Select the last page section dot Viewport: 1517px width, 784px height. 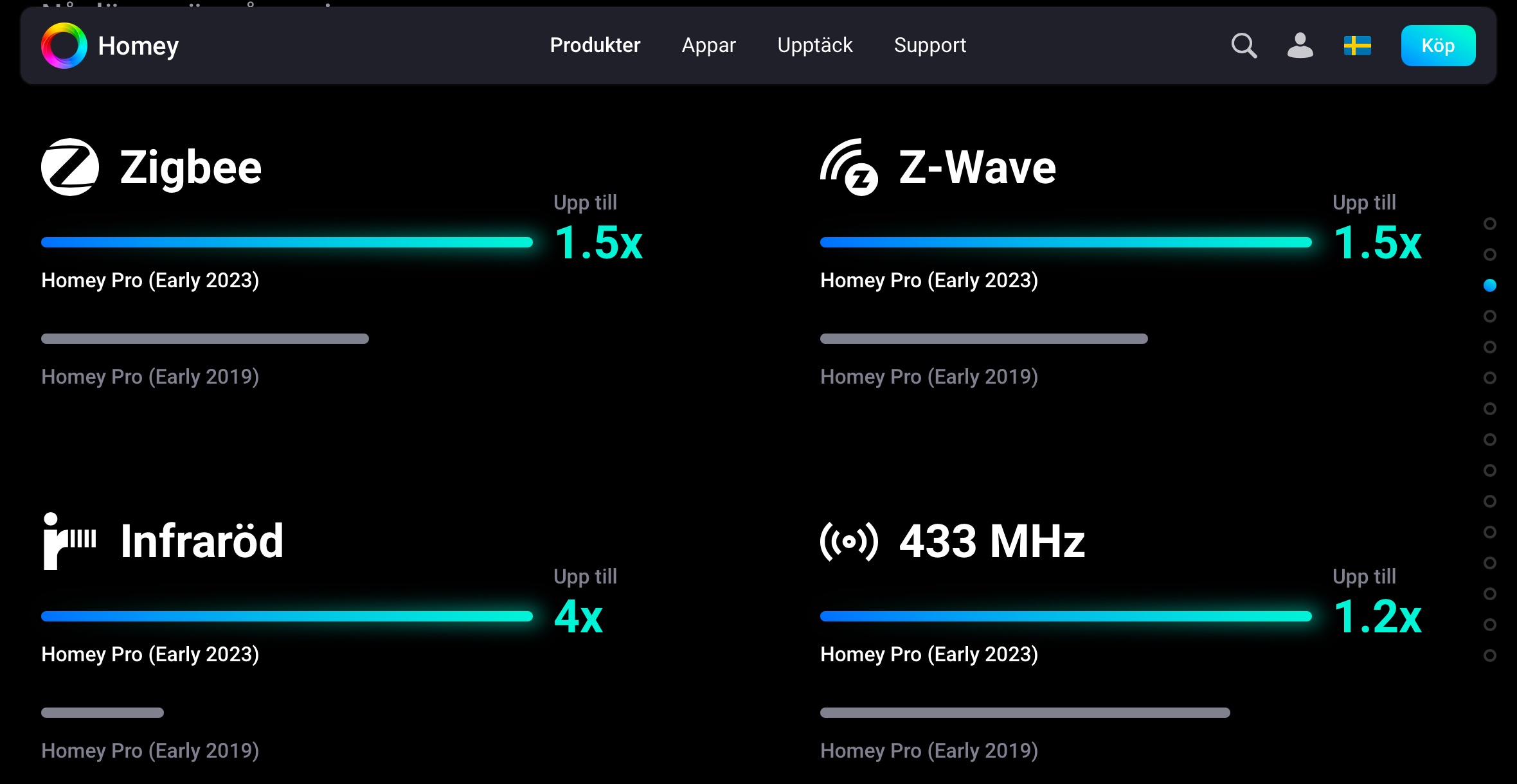tap(1489, 655)
